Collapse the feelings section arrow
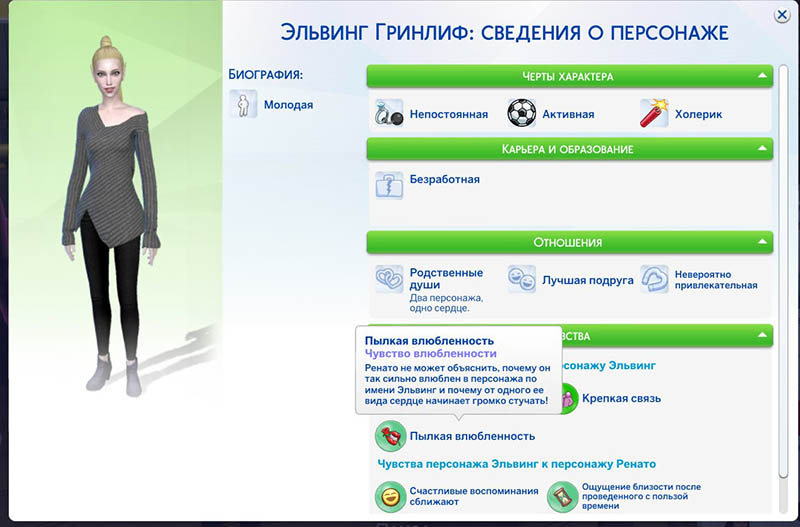Screen dimensions: 800x527 (x=762, y=335)
